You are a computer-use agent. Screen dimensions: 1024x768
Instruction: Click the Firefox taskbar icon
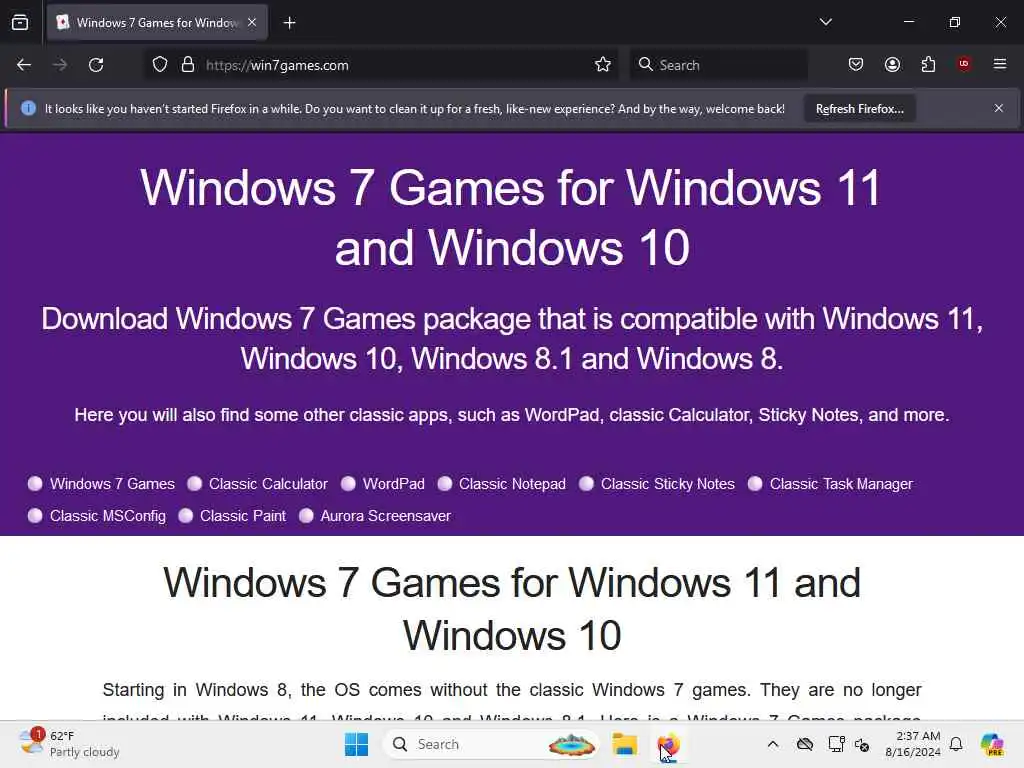click(x=668, y=744)
